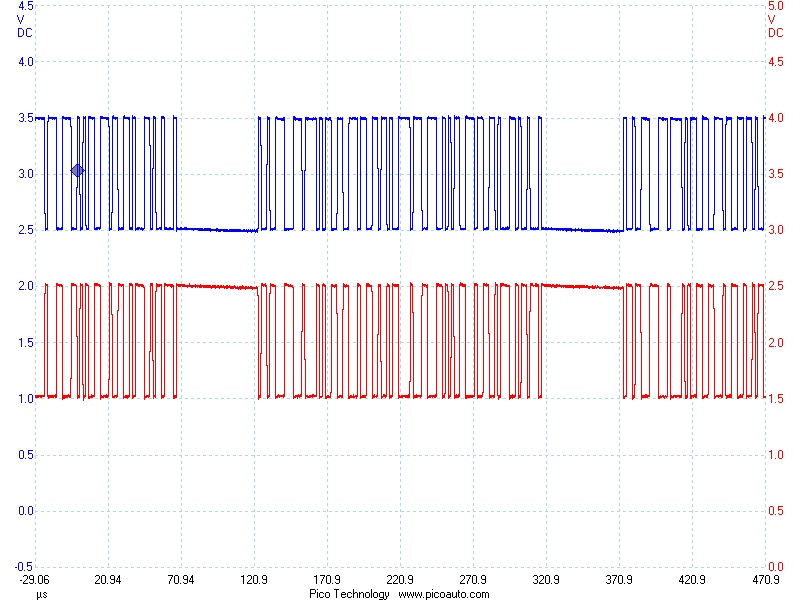The image size is (800, 600).
Task: Click the 470.9 time axis end value
Action: tap(766, 580)
